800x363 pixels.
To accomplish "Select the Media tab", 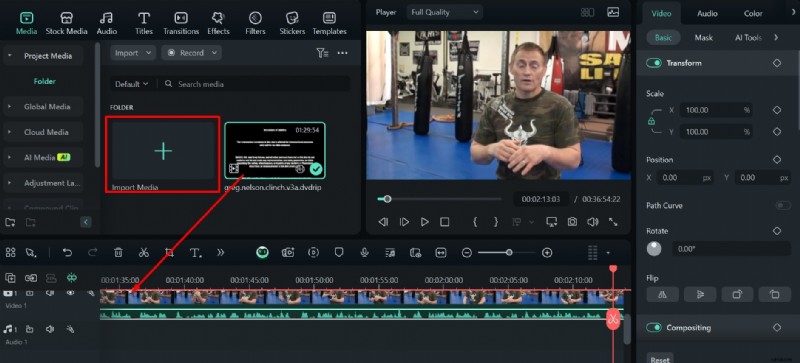I will tap(27, 23).
